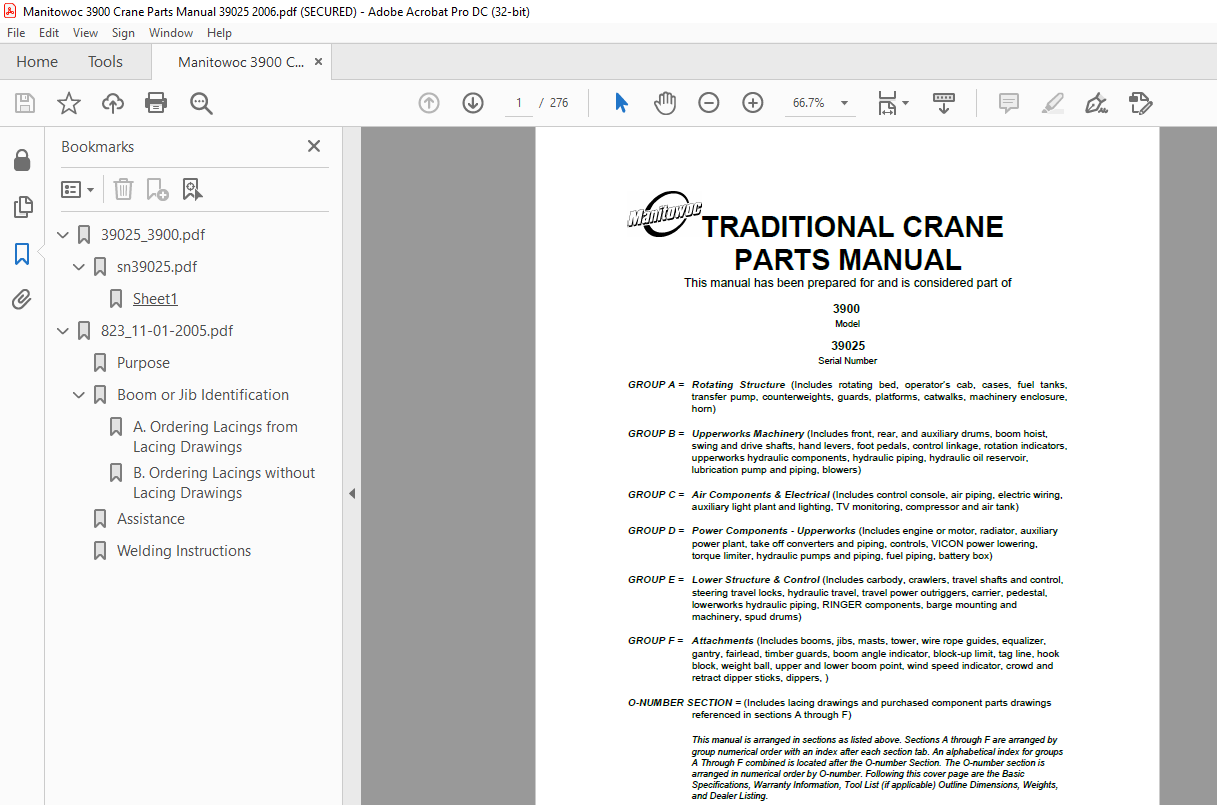The width and height of the screenshot is (1217, 805).
Task: Find current bookmark icon
Action: pyautogui.click(x=192, y=189)
